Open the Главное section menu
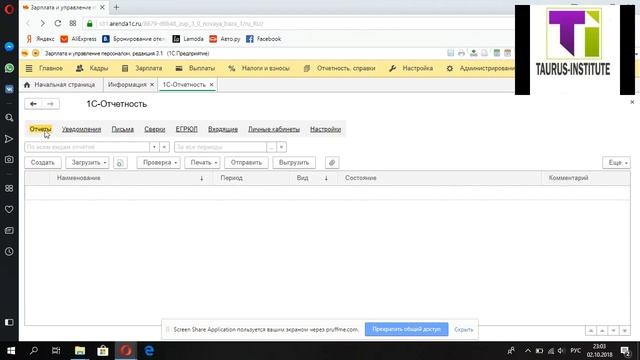 (44, 68)
